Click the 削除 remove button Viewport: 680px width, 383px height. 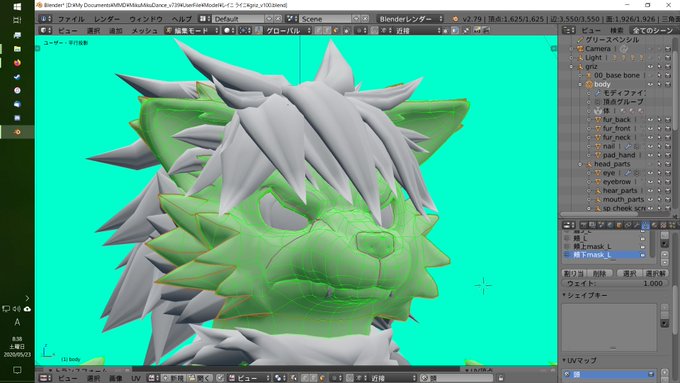pos(599,273)
